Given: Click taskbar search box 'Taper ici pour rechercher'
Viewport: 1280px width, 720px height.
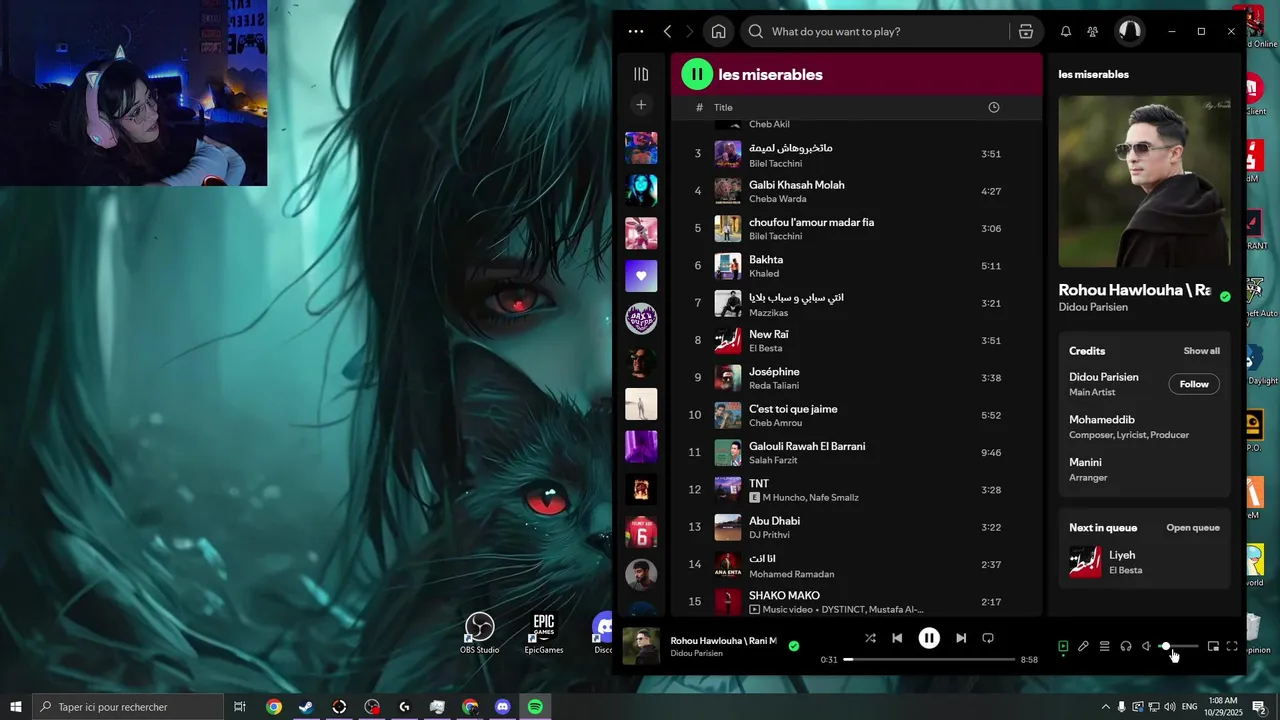Looking at the screenshot, I should (128, 707).
